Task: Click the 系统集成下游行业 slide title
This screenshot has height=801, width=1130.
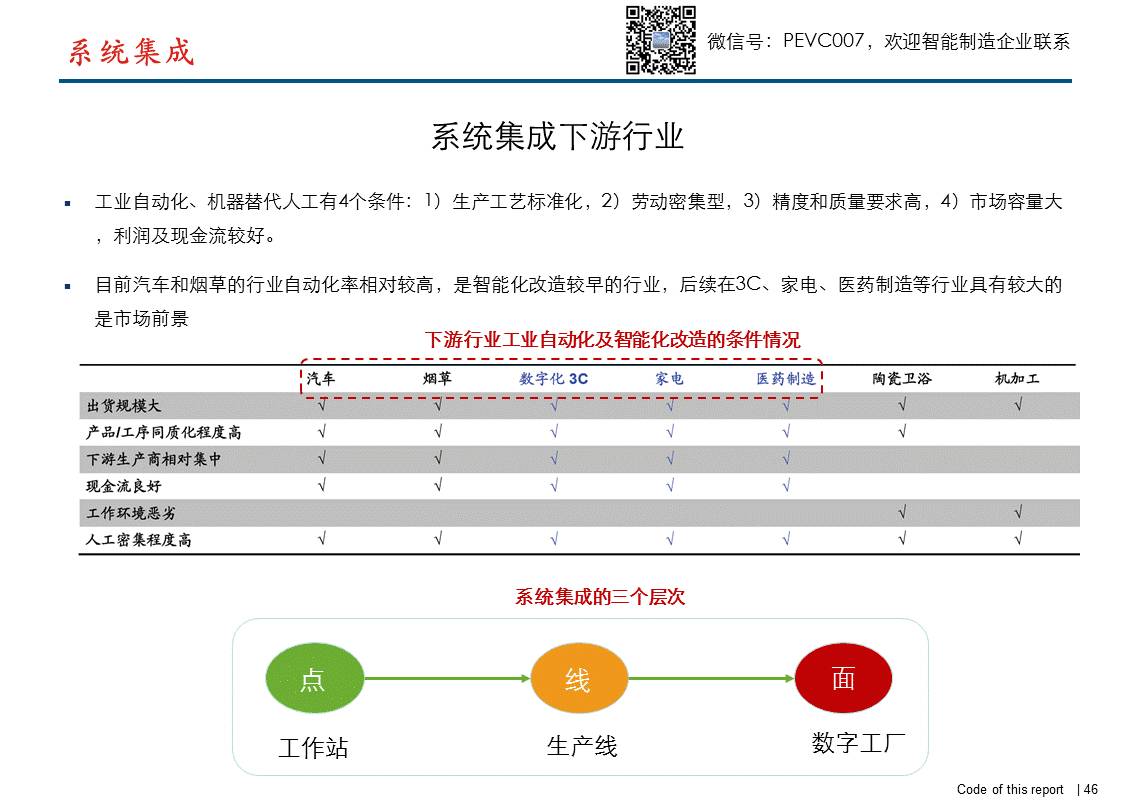Action: 557,137
